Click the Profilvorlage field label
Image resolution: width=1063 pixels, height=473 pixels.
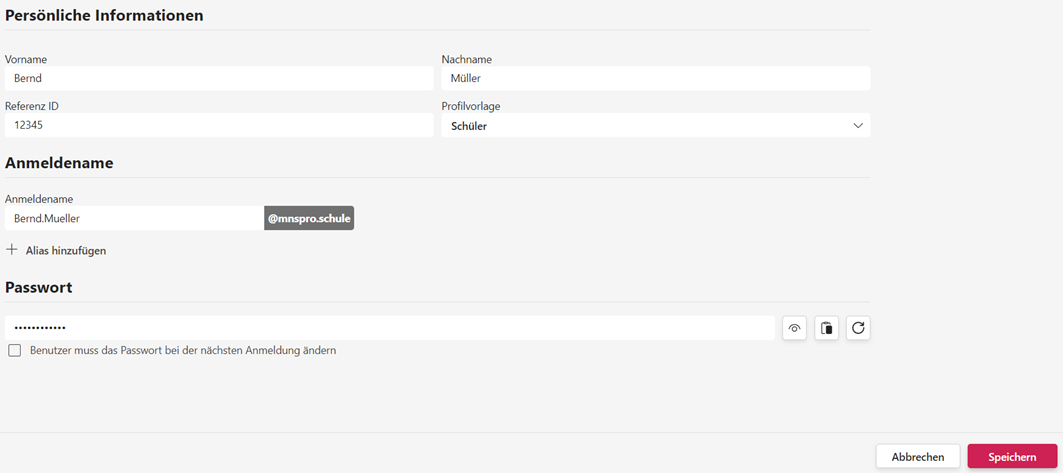click(471, 106)
